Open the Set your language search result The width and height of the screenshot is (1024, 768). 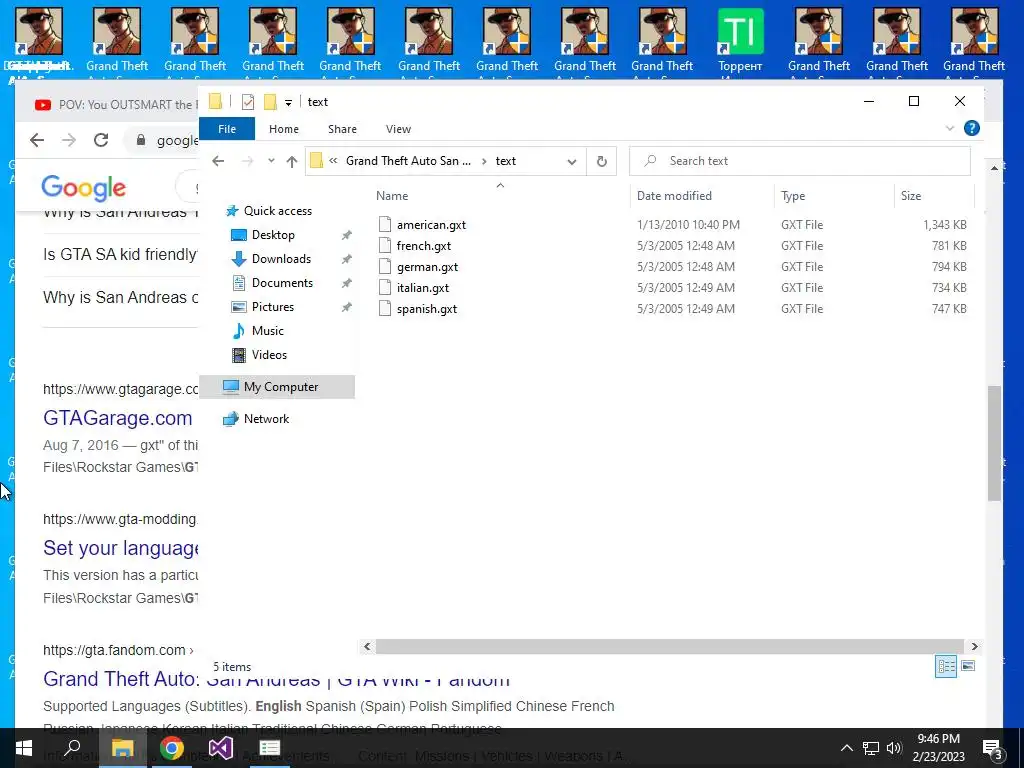pyautogui.click(x=120, y=548)
